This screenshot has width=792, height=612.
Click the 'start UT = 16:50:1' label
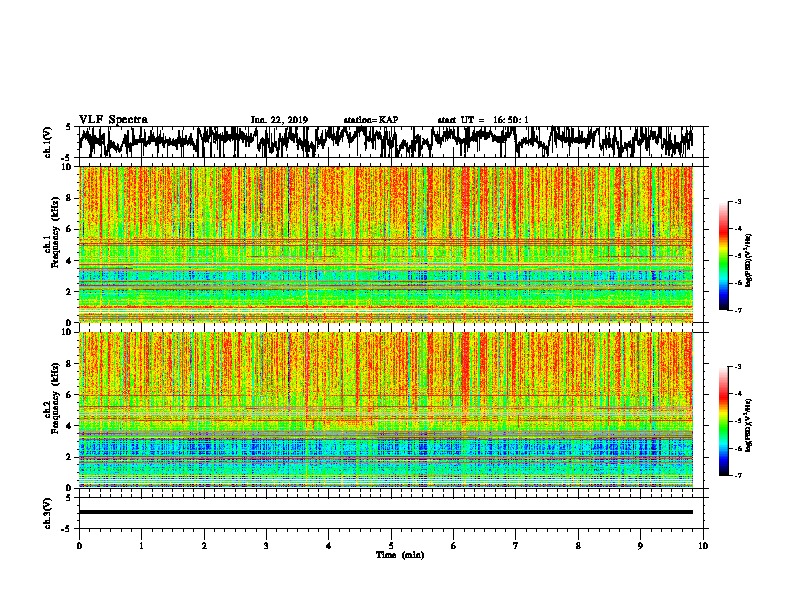483,120
